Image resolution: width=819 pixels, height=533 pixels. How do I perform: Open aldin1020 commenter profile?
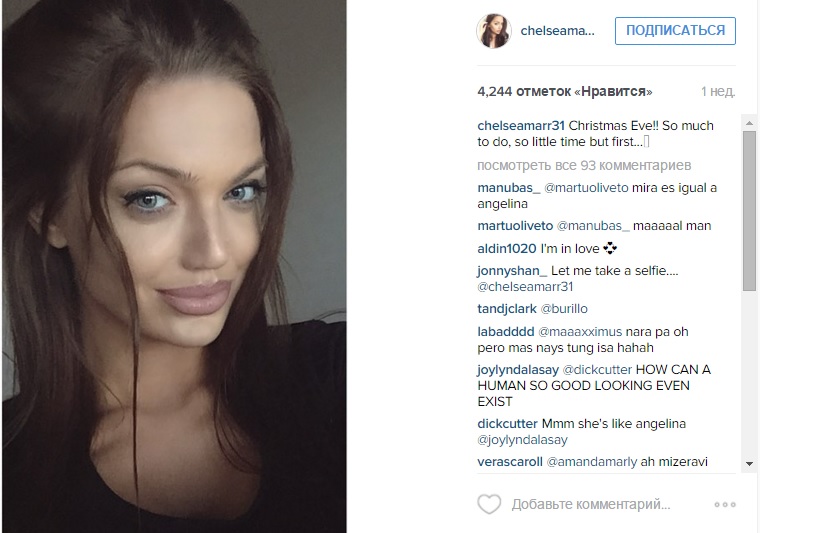point(507,249)
